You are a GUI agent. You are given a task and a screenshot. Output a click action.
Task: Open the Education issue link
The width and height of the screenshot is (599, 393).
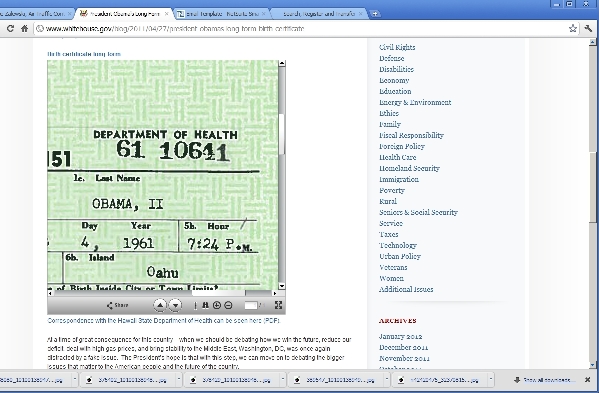395,91
